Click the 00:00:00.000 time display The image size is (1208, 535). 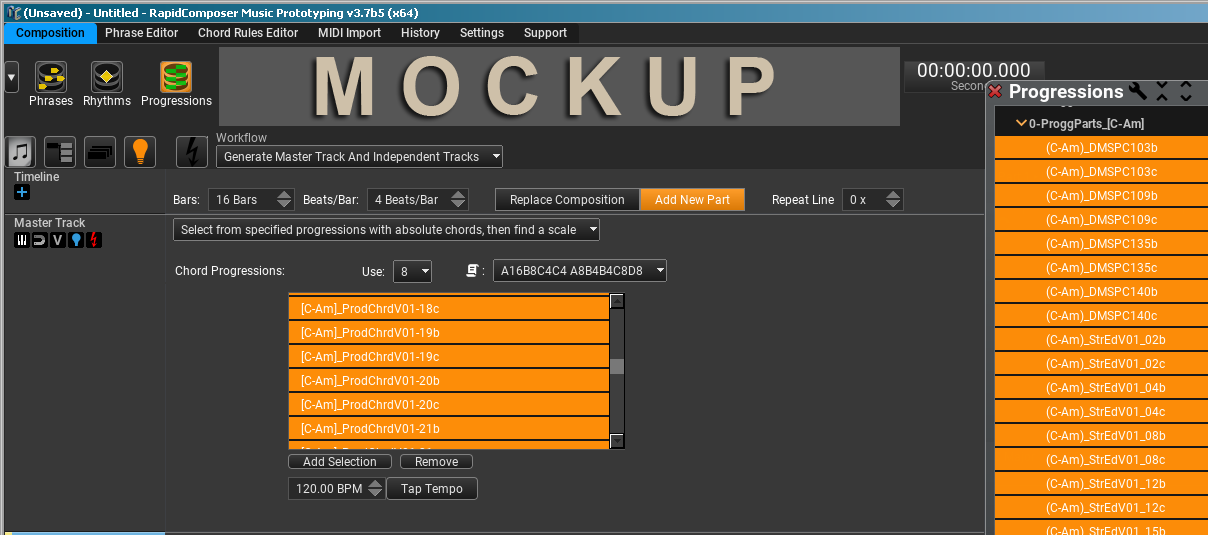coord(973,70)
